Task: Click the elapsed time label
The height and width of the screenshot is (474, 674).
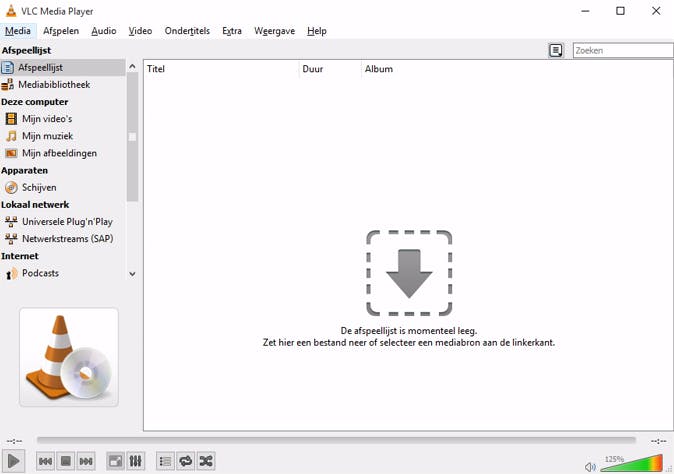Action: 14,441
